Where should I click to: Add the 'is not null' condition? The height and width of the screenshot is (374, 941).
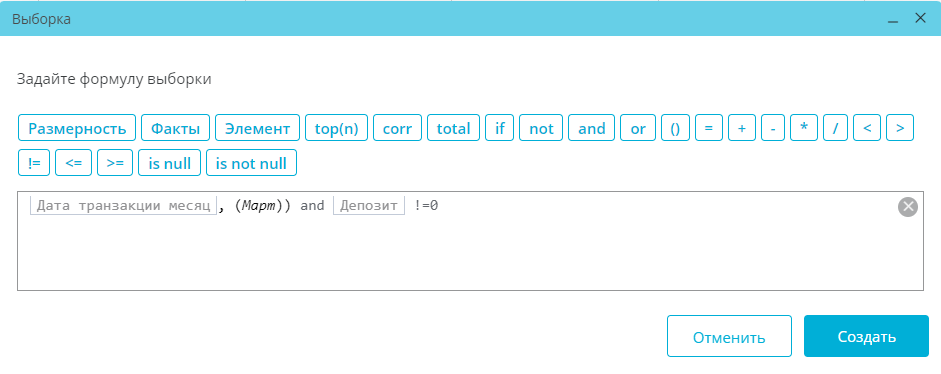pos(251,163)
